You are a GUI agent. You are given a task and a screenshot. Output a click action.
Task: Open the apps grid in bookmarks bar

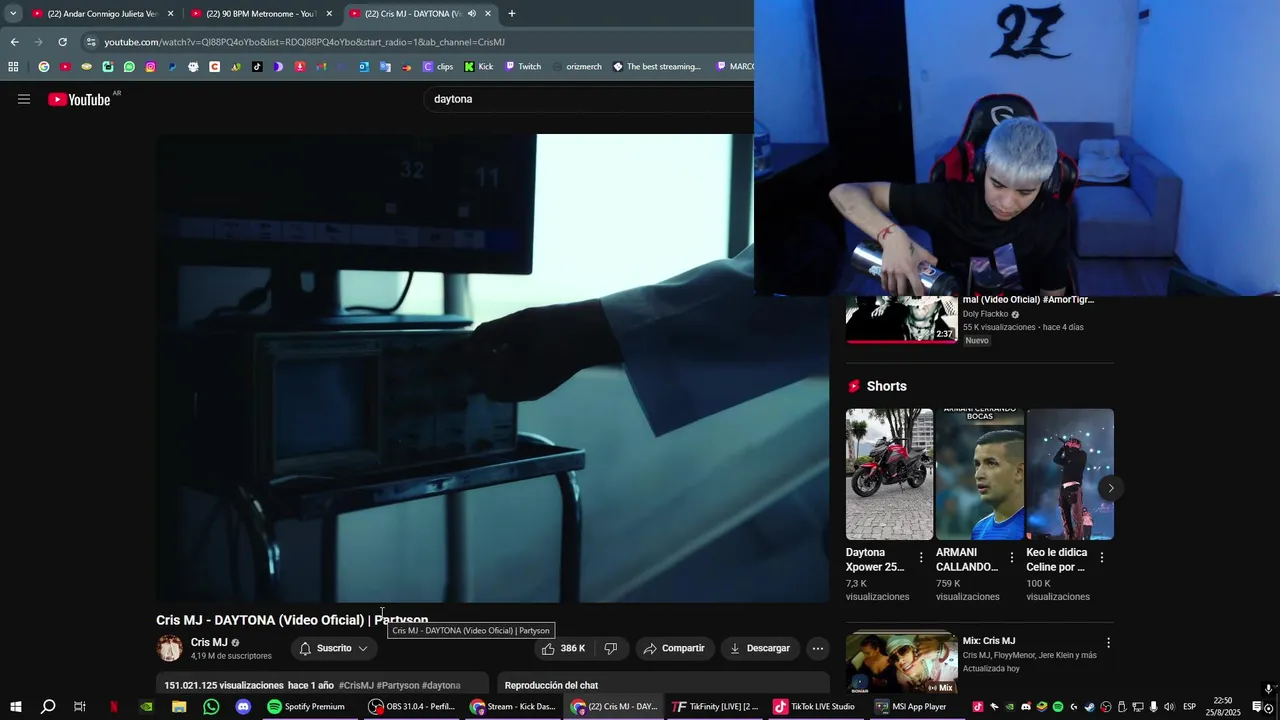(13, 67)
